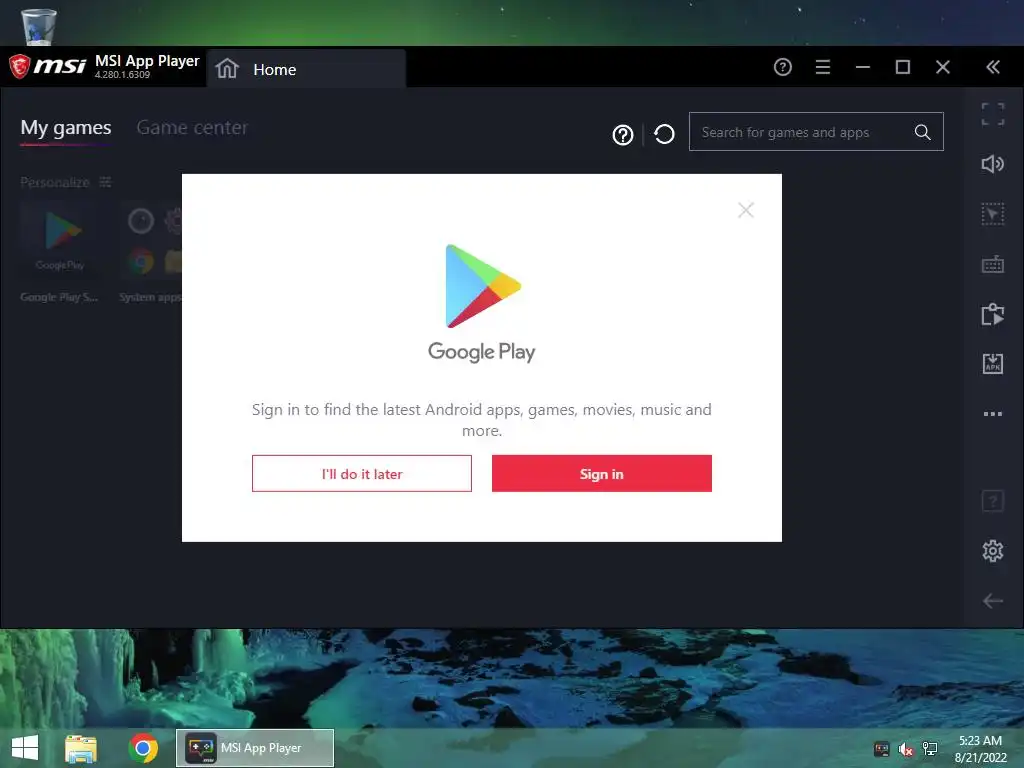The width and height of the screenshot is (1024, 768).
Task: Click the refresh icon beside search
Action: (x=664, y=135)
